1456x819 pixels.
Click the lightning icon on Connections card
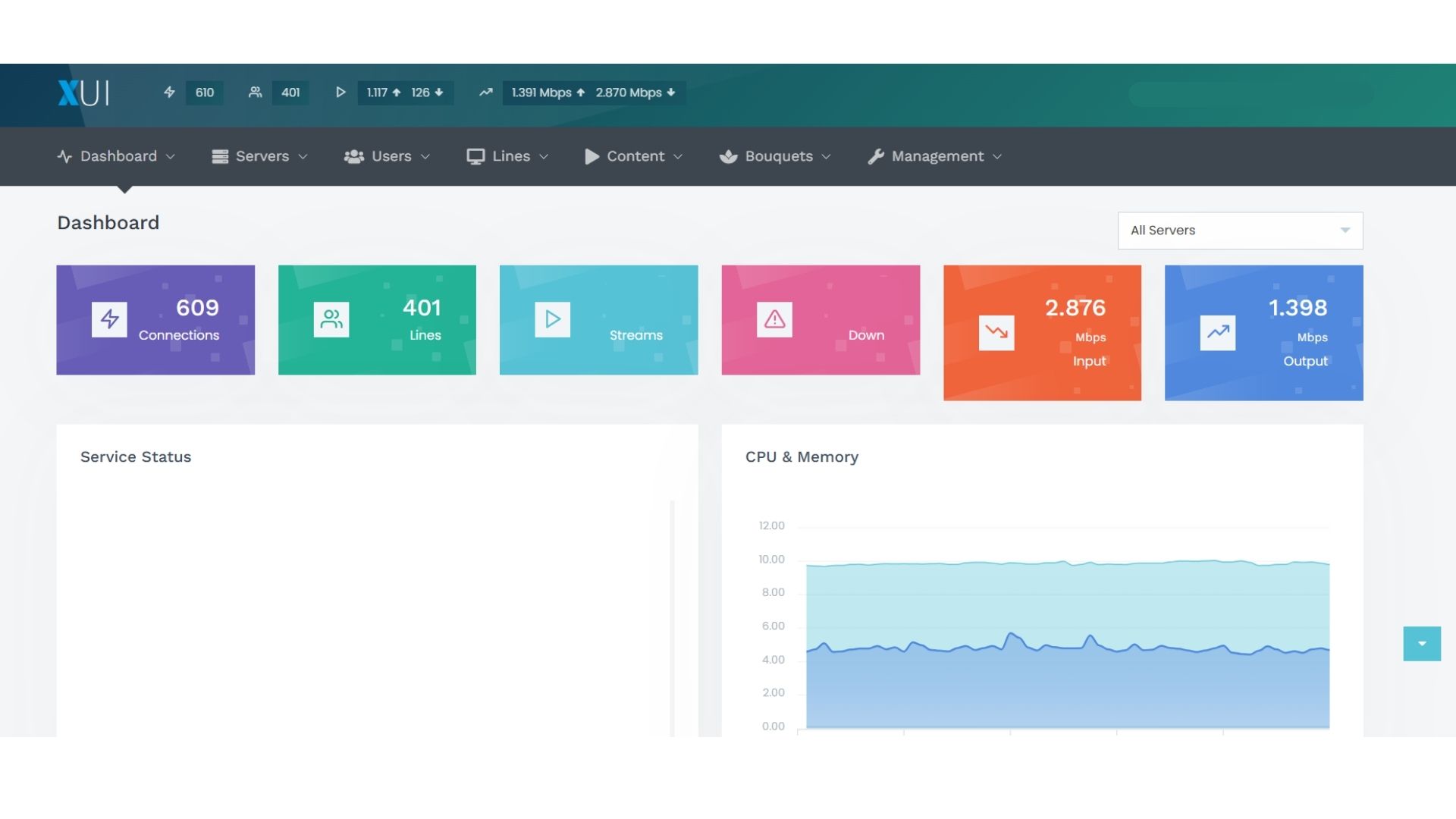[109, 319]
